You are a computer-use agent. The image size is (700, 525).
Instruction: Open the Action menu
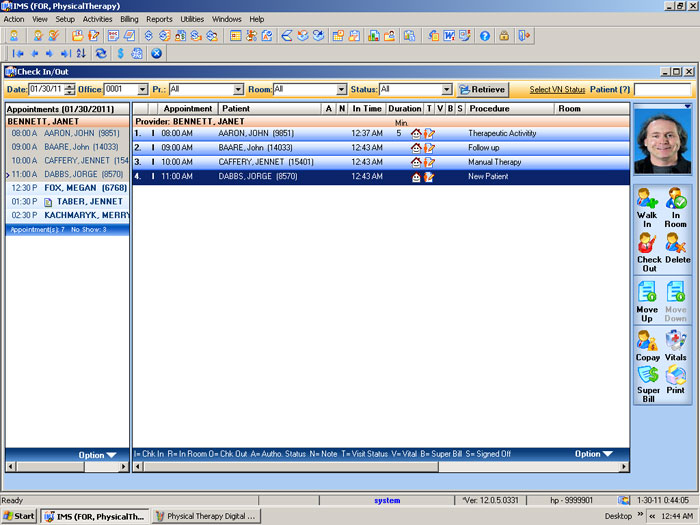[x=14, y=19]
